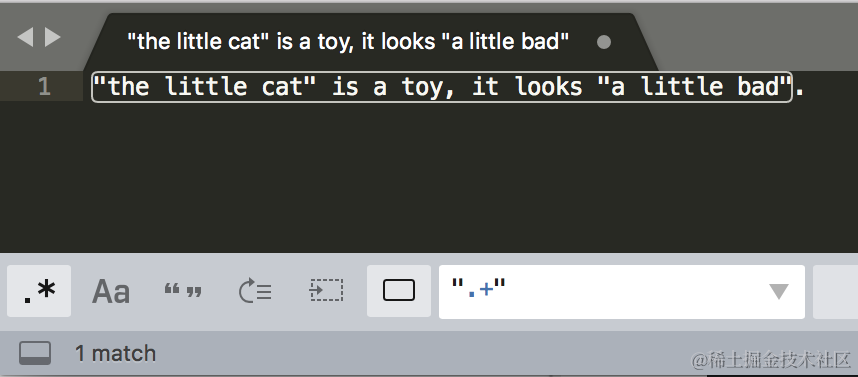Close the unsaved tab via its dot

pyautogui.click(x=604, y=42)
